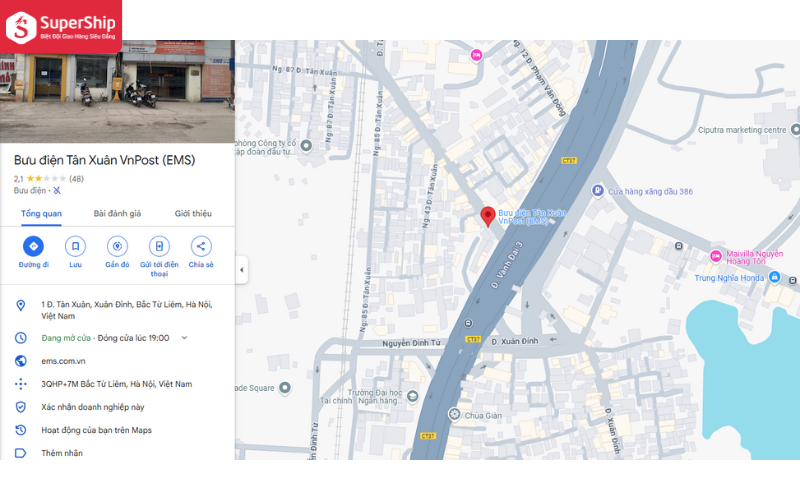
Task: Click the Nguyễn Đình Tứ road label
Action: click(x=411, y=343)
